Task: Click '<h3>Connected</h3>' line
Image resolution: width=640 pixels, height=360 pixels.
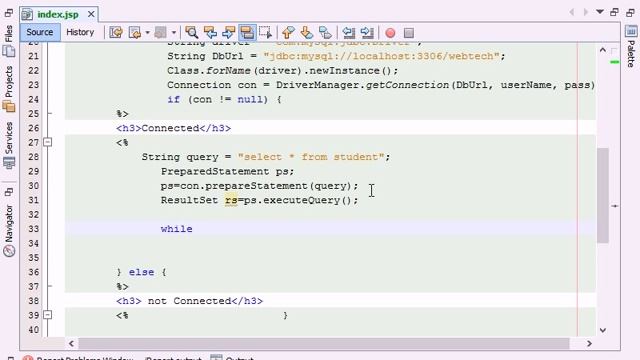Action: 173,128
